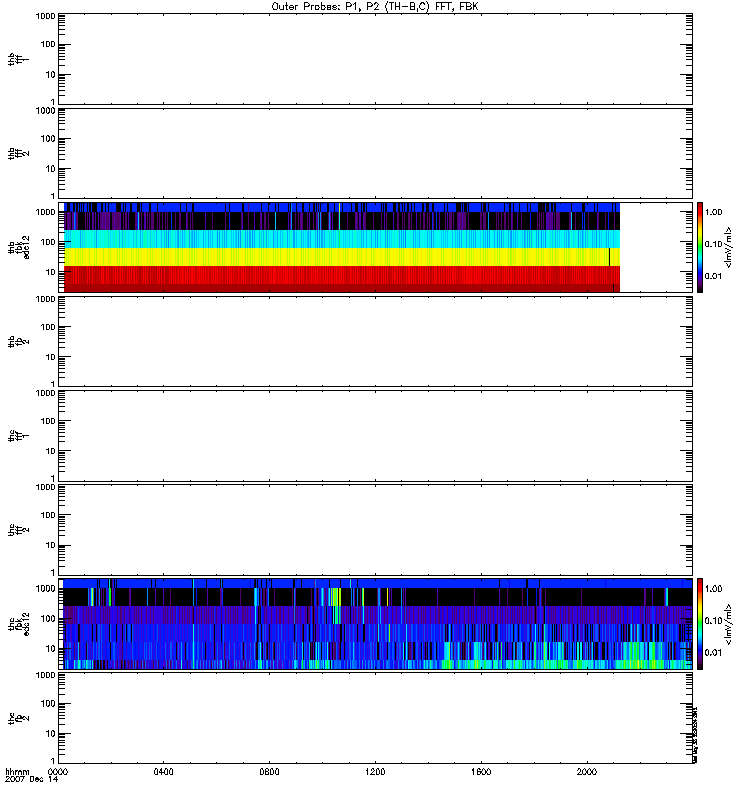Click the thc fbk edc12 colorbar
This screenshot has height=800, width=750.
point(700,623)
